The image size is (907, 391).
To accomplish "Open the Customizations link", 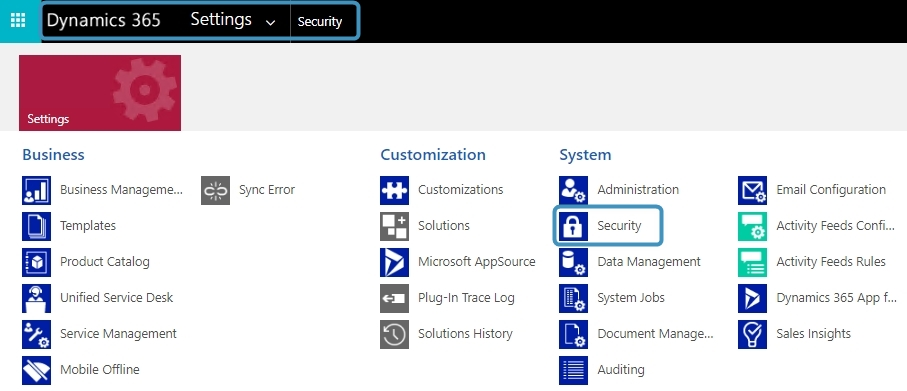I will [460, 190].
